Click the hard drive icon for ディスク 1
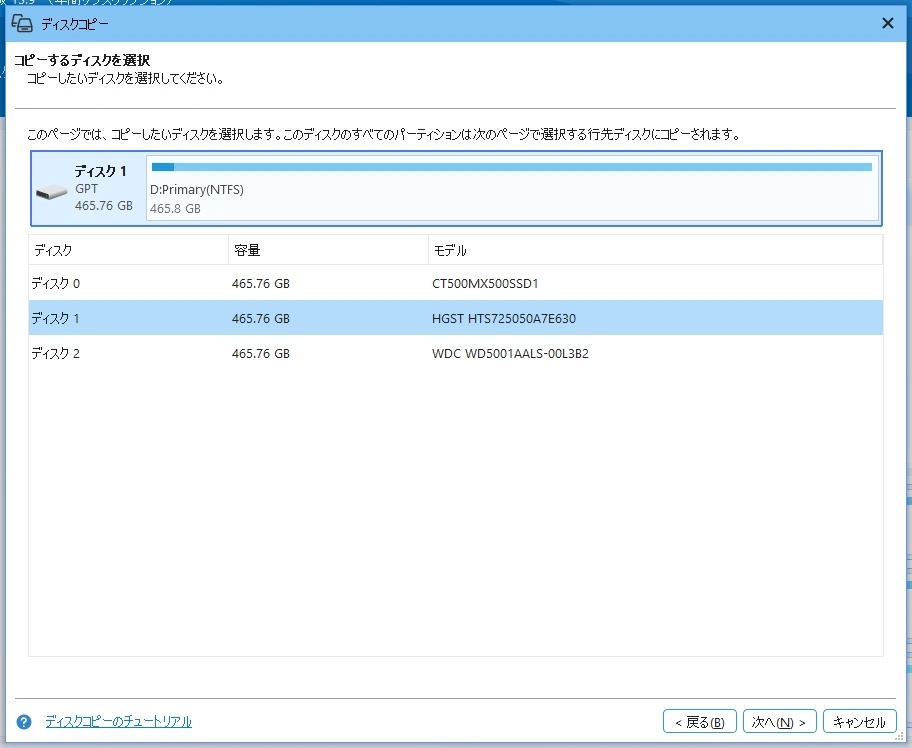 coord(51,191)
